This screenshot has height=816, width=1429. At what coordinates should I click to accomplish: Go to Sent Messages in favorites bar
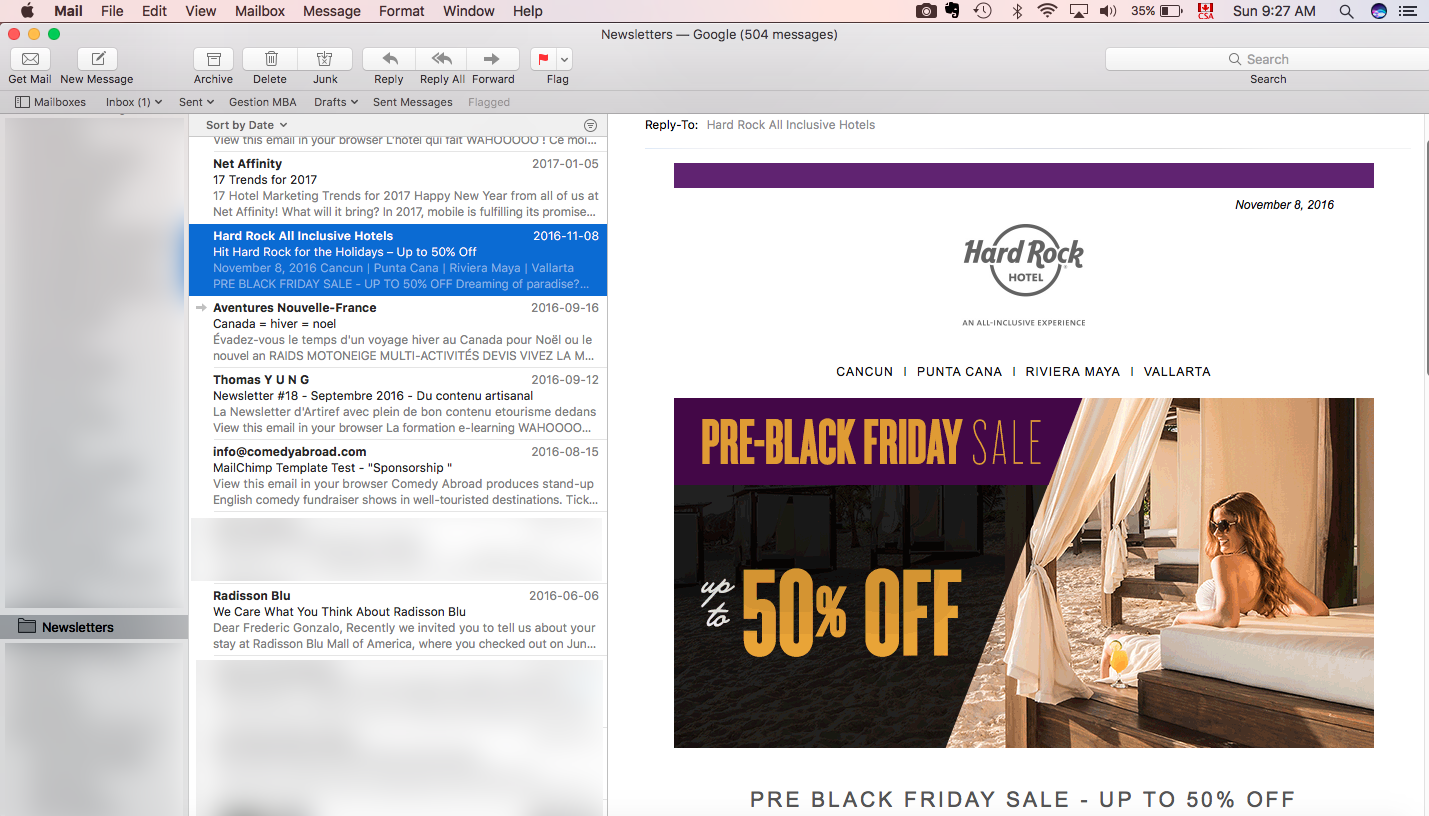pos(412,102)
